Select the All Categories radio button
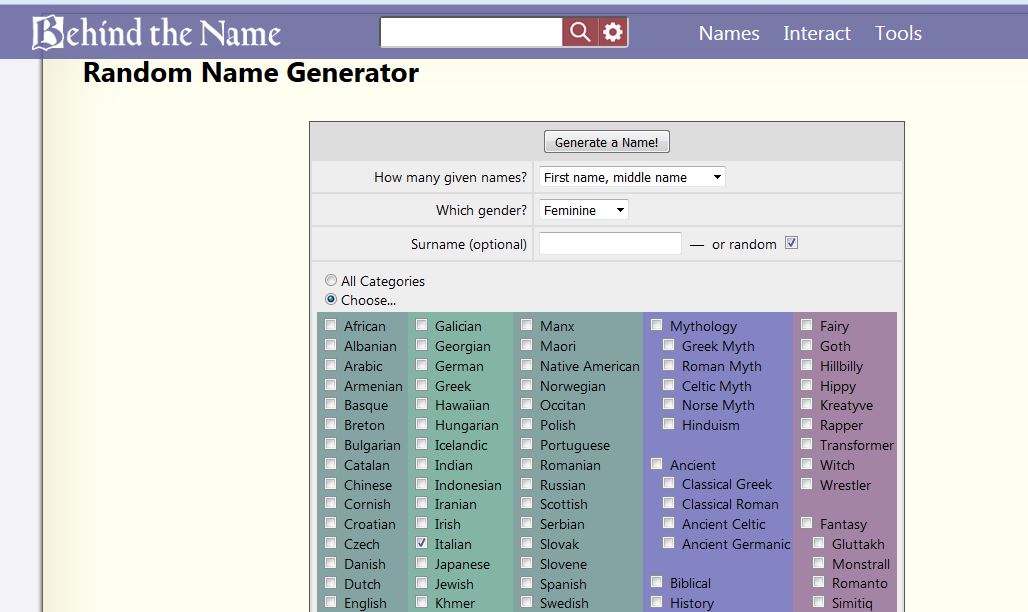Screen dimensions: 1028x612 pyautogui.click(x=331, y=281)
